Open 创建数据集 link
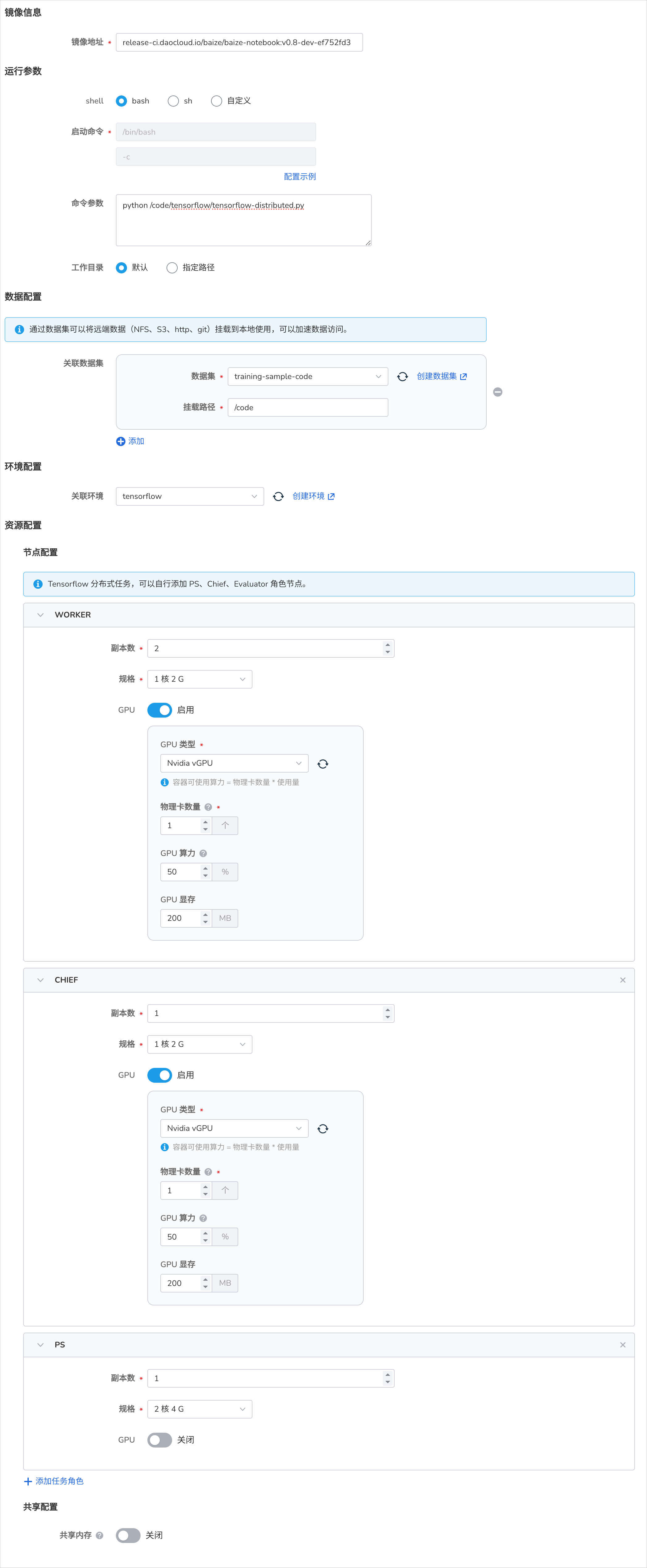The image size is (647, 1568). coord(436,376)
